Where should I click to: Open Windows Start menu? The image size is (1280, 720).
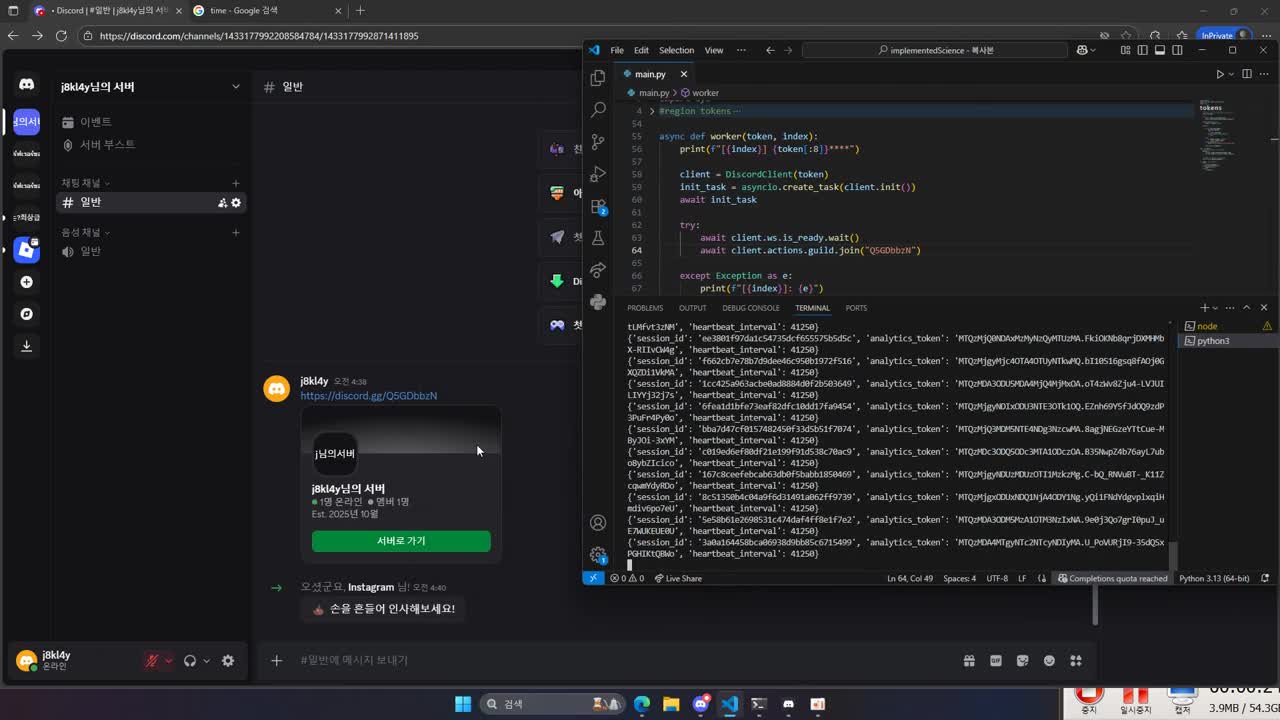point(463,704)
